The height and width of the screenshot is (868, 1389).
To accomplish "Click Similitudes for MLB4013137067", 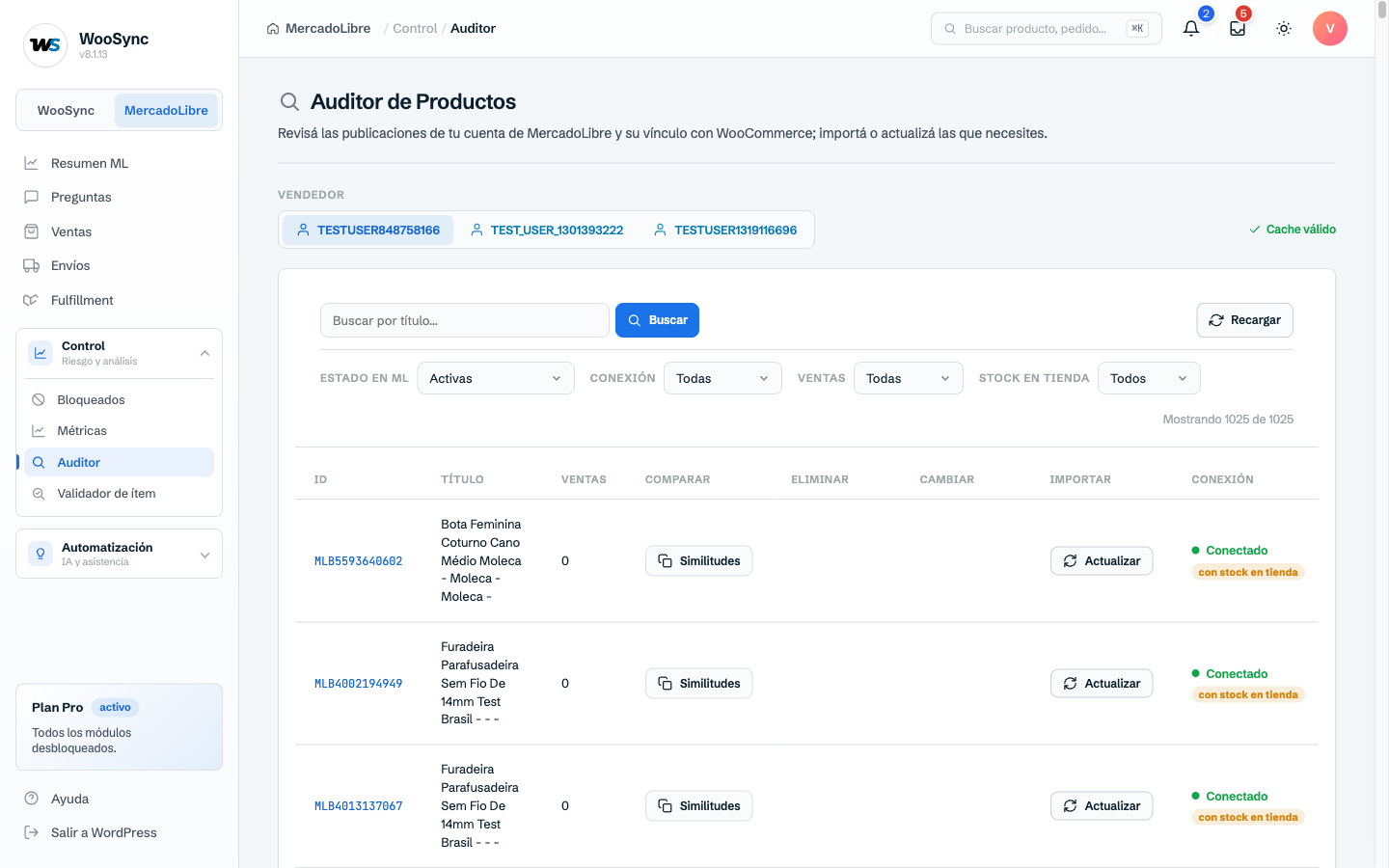I will 699,805.
